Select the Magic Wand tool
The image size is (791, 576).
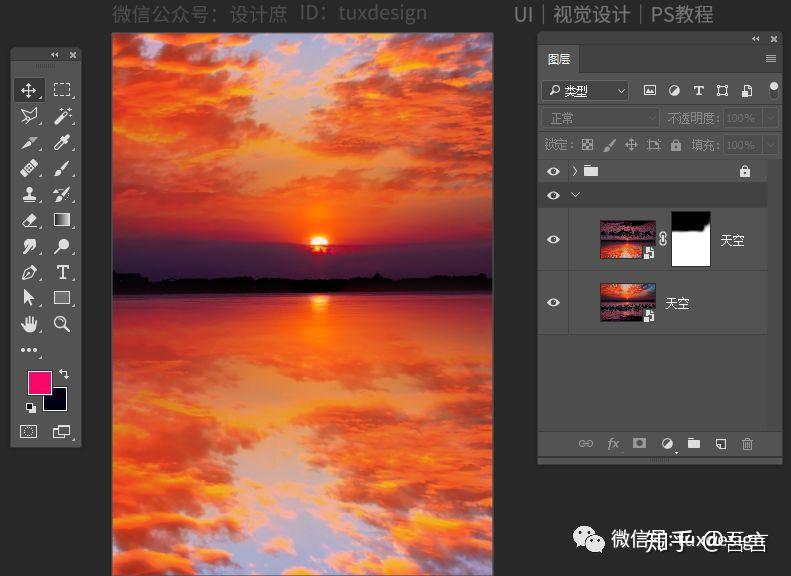pos(63,116)
